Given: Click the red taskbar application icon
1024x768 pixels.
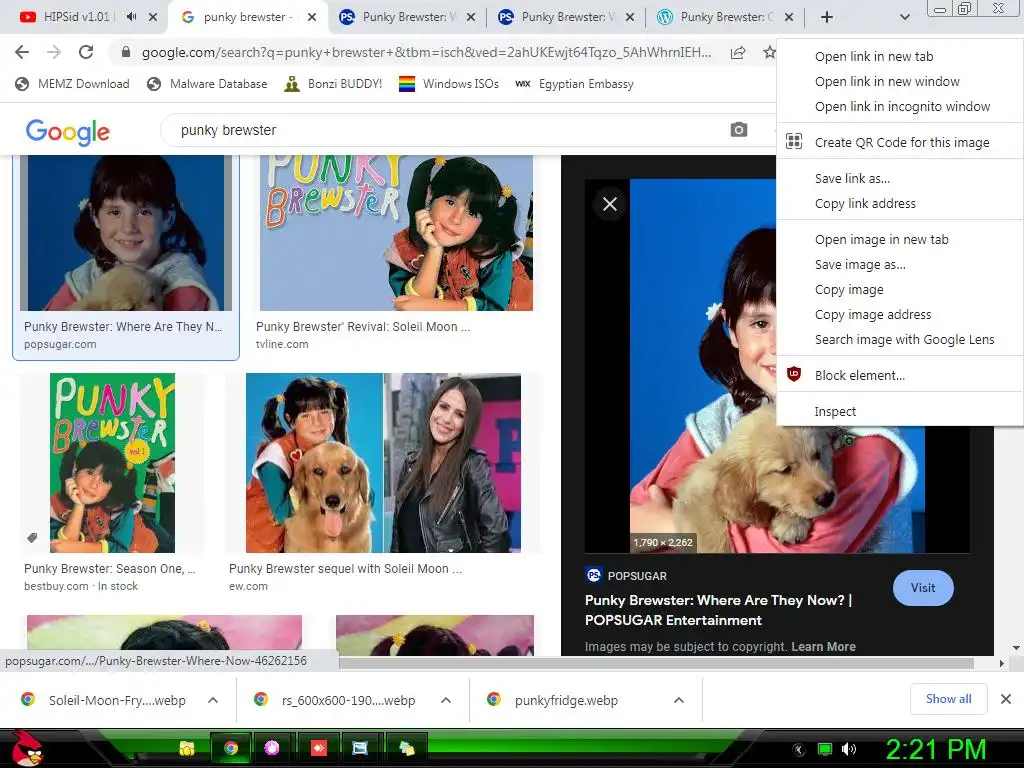Looking at the screenshot, I should tap(318, 748).
